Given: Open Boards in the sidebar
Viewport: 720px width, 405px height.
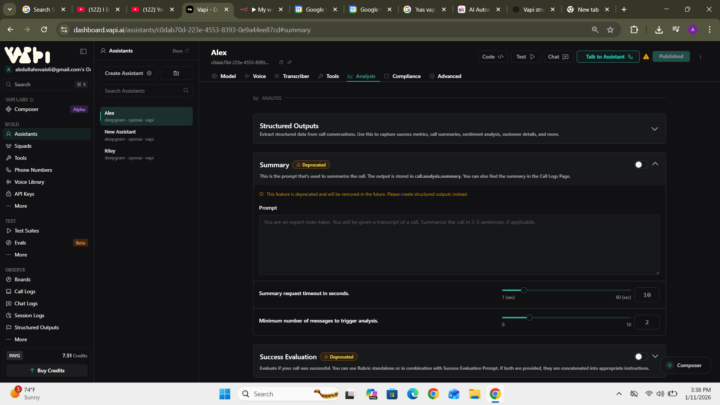Looking at the screenshot, I should (22, 279).
